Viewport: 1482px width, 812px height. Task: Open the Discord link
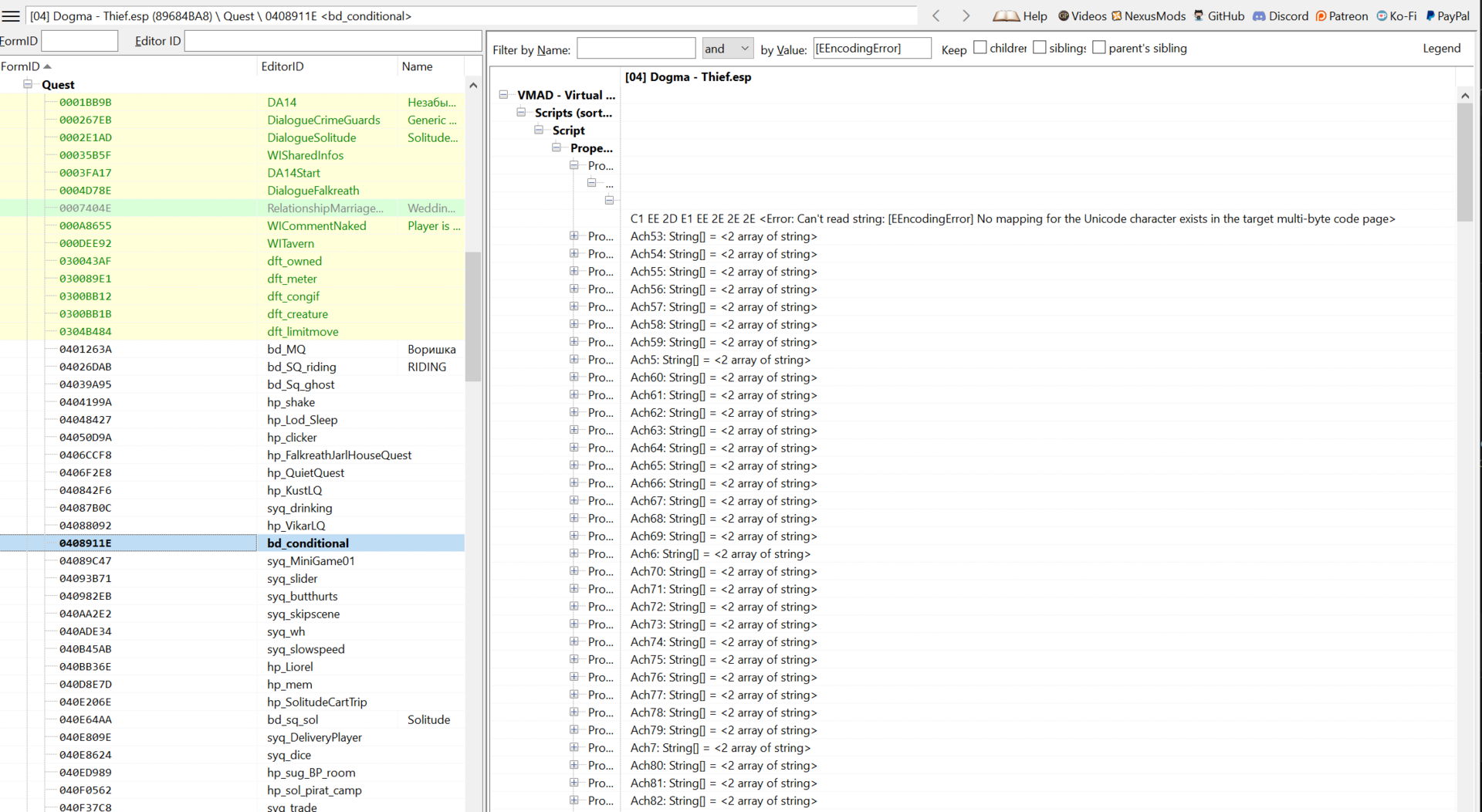point(1281,15)
